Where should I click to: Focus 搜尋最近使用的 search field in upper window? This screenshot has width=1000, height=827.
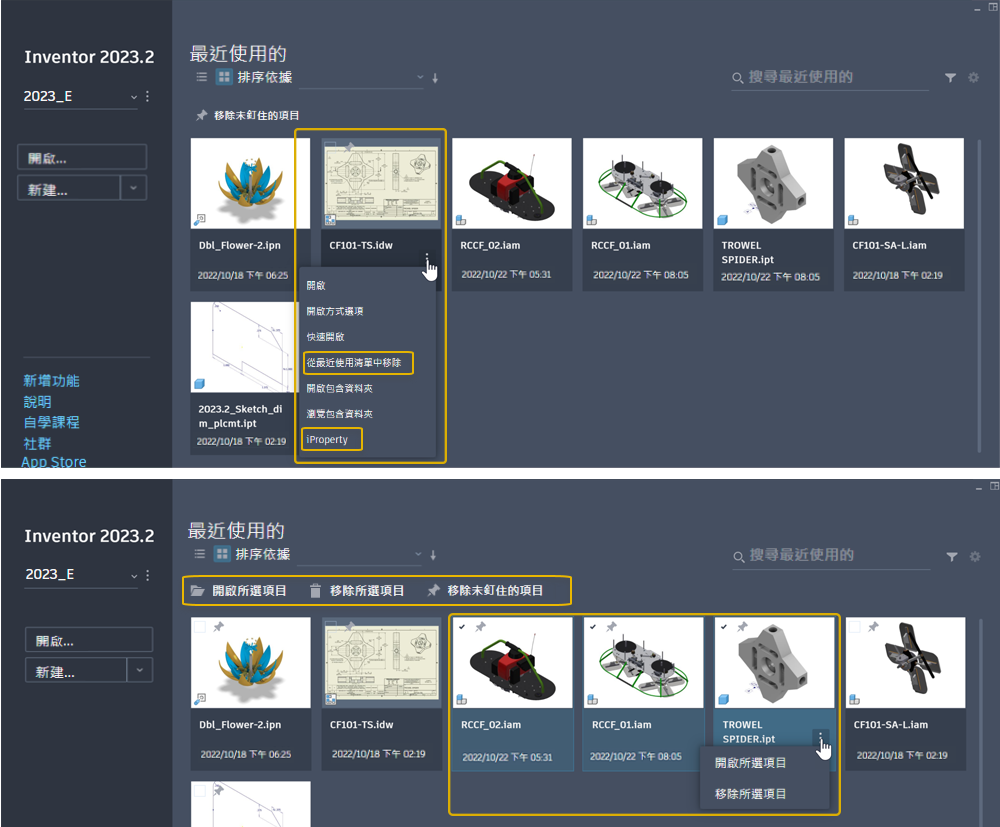click(x=830, y=78)
